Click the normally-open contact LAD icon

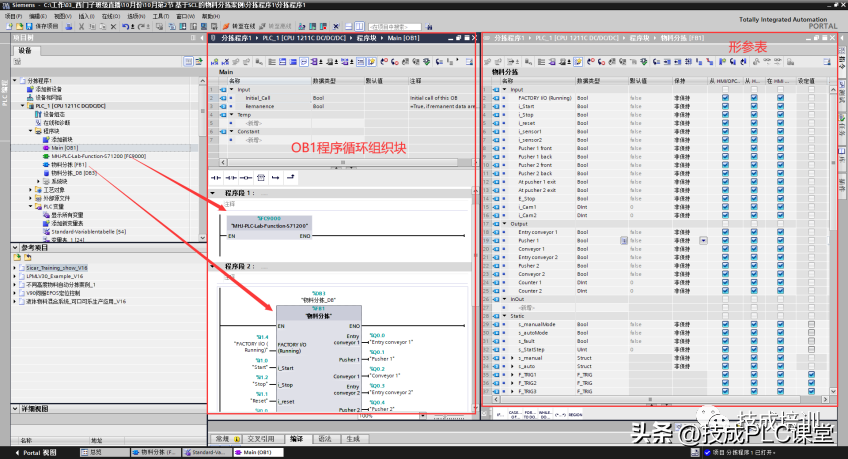tap(216, 177)
